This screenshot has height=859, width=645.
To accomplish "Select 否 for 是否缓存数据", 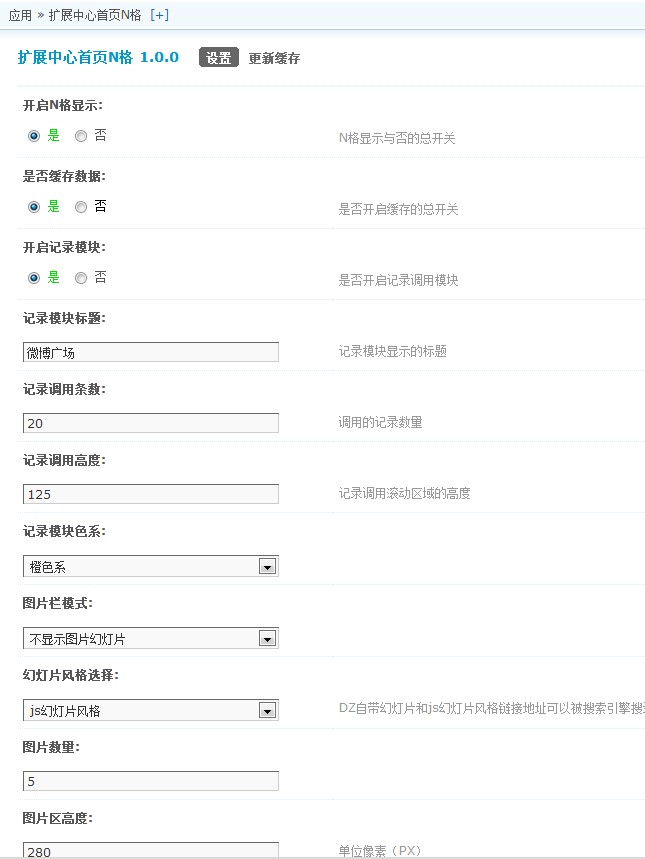I will pyautogui.click(x=81, y=207).
